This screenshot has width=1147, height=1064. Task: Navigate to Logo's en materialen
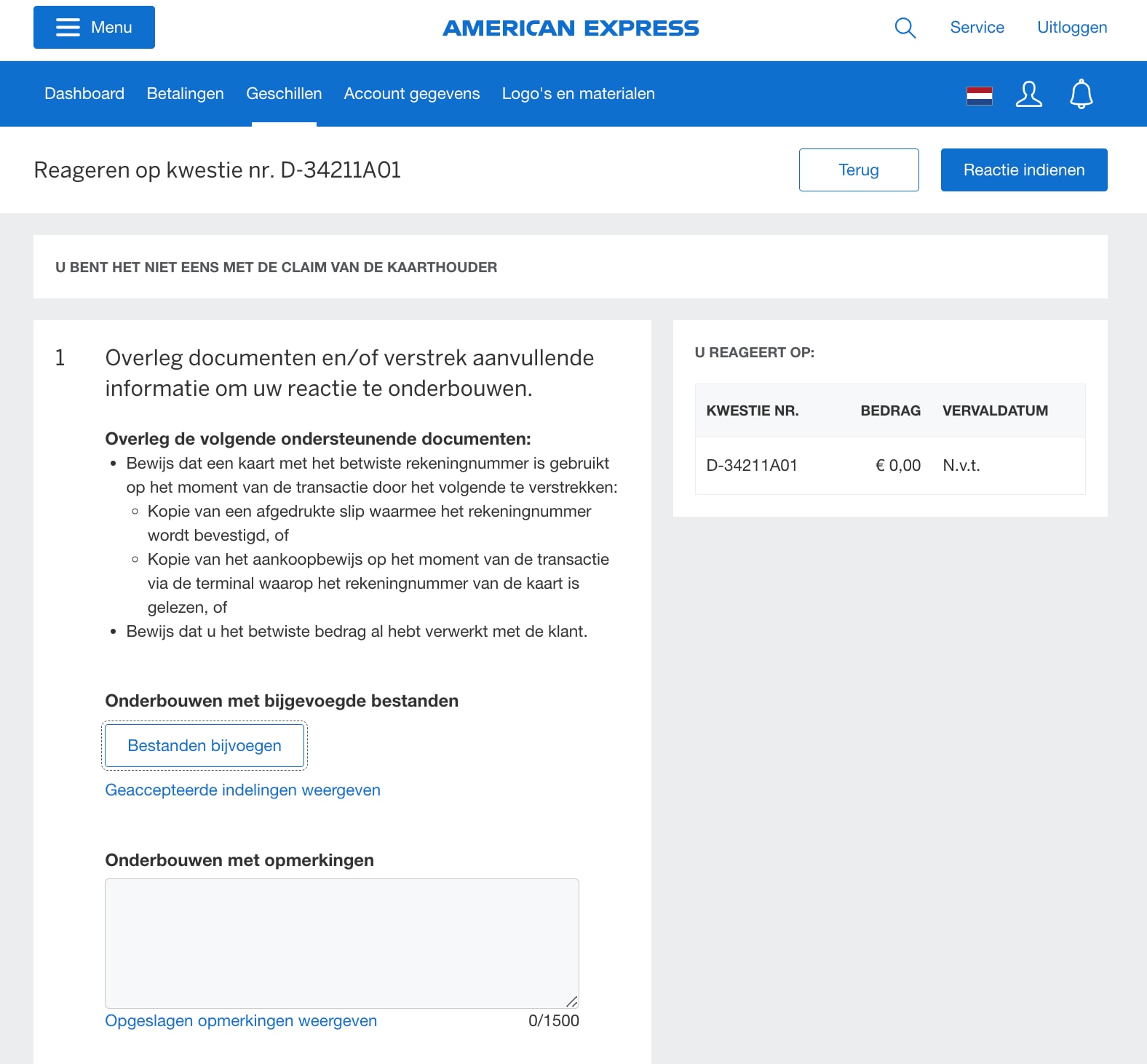(578, 94)
